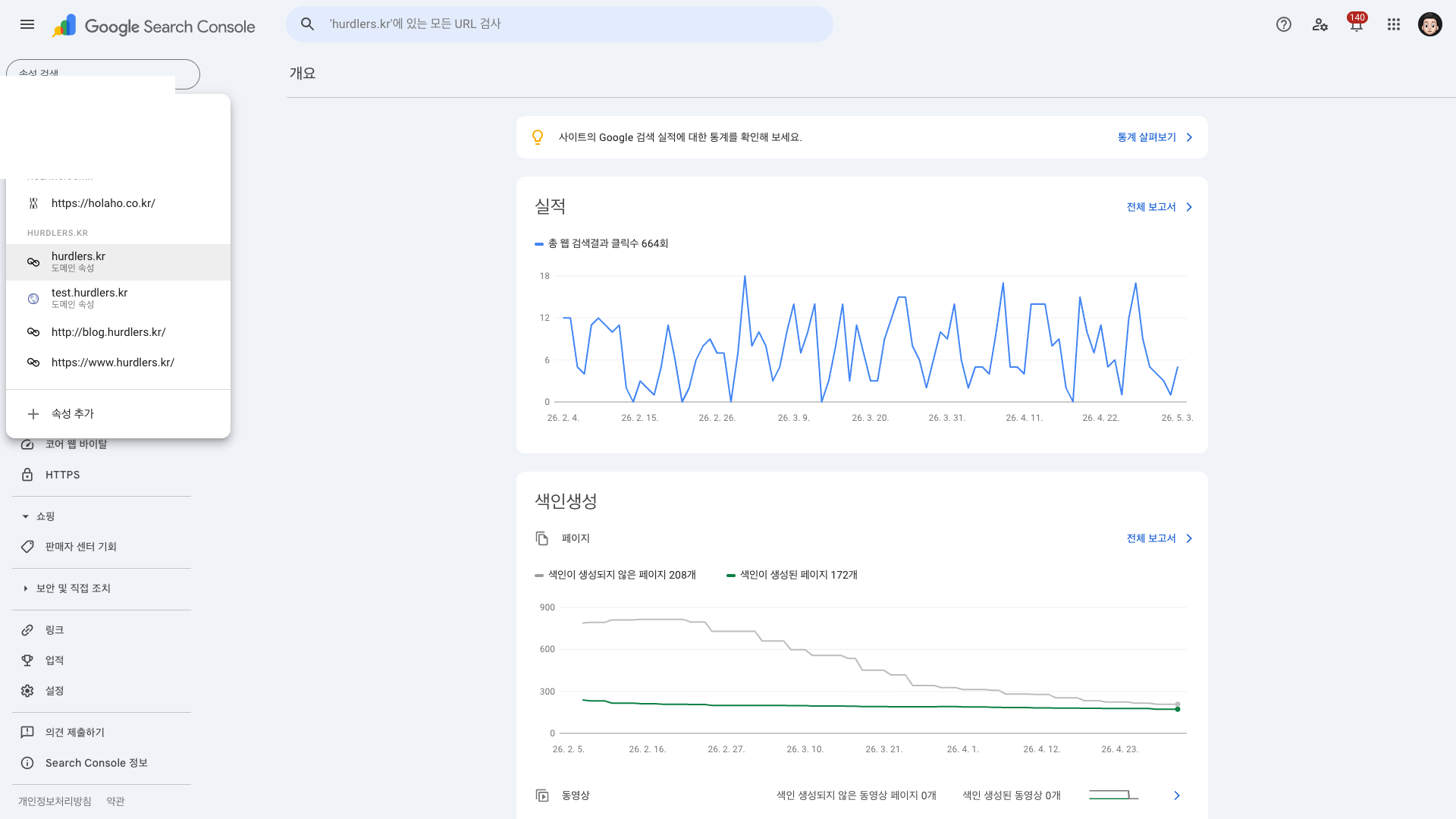Screen dimensions: 1456x819
Task: Select http://blog.hurdlers.kr/ property
Action: tap(118, 332)
